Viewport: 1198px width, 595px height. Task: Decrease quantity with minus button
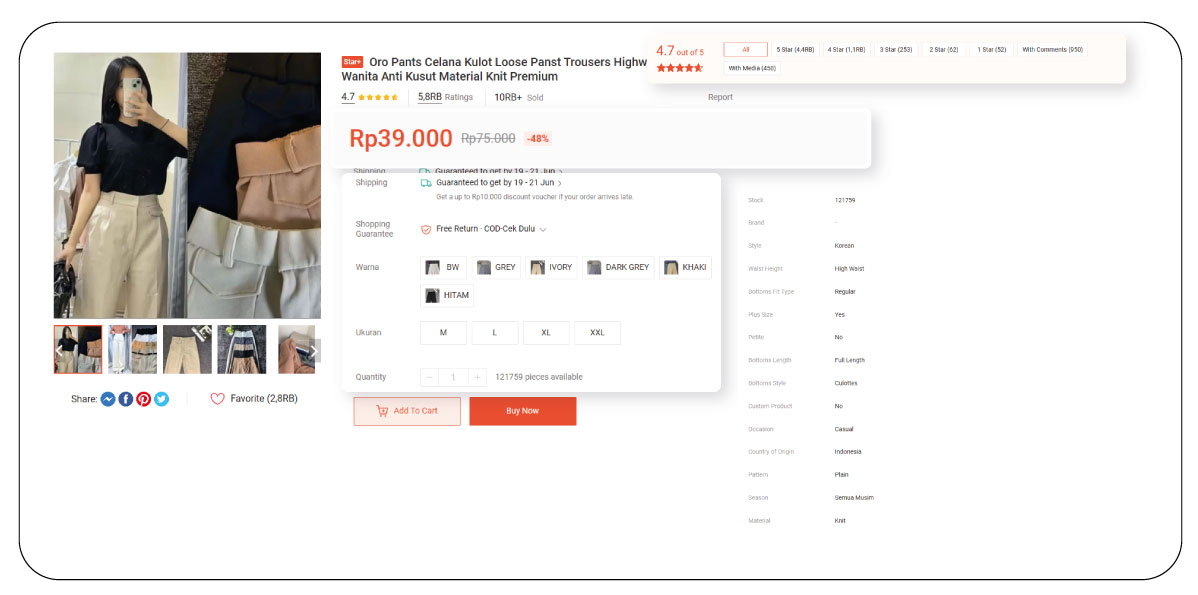(x=430, y=377)
